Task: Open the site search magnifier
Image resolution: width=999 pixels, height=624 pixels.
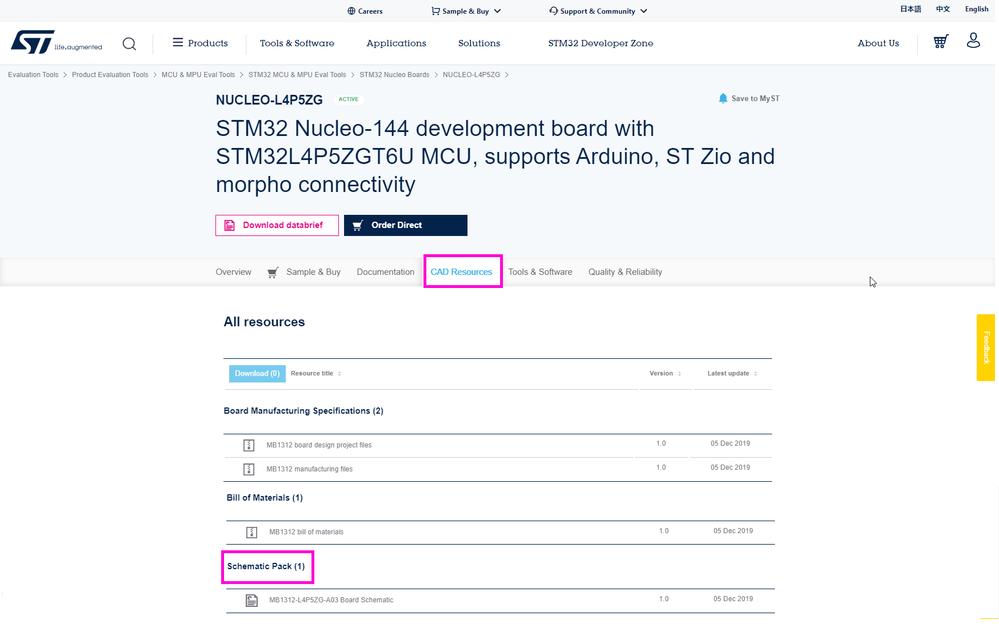Action: pos(129,44)
